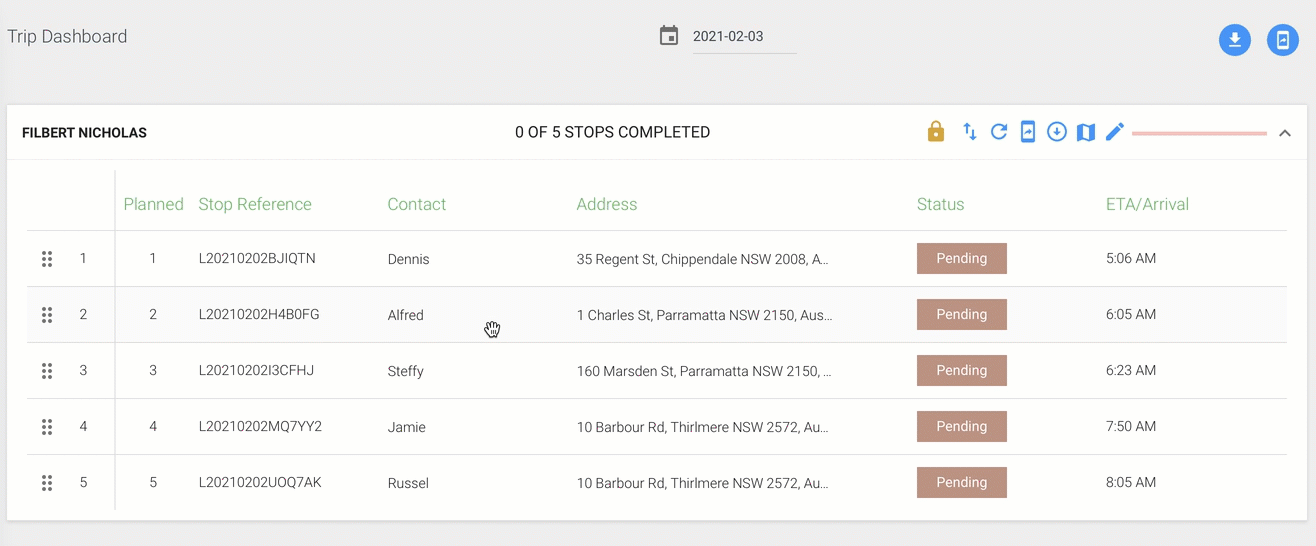Click the blue round mobile device button top right

tap(1283, 40)
